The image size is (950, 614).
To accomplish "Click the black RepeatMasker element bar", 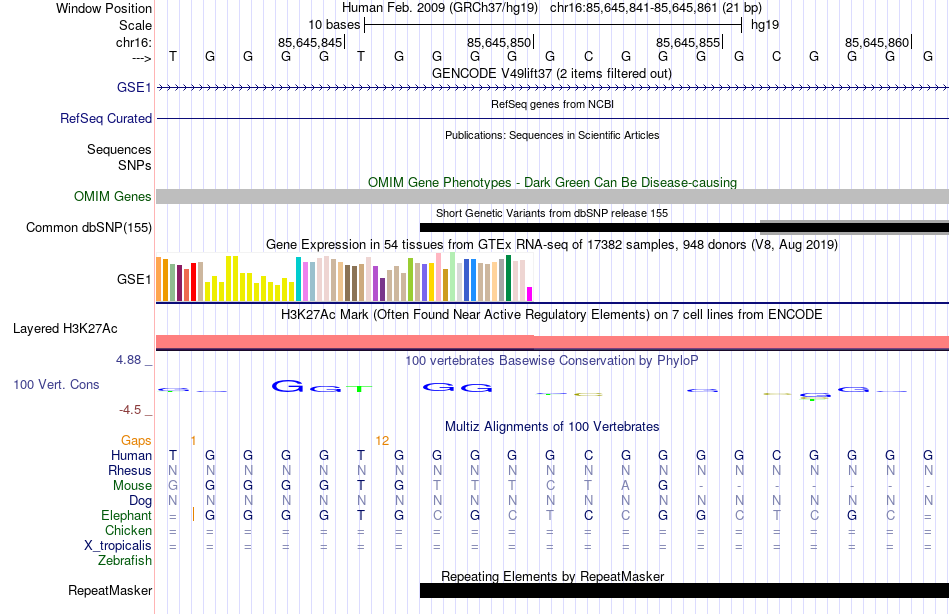I will coord(684,590).
